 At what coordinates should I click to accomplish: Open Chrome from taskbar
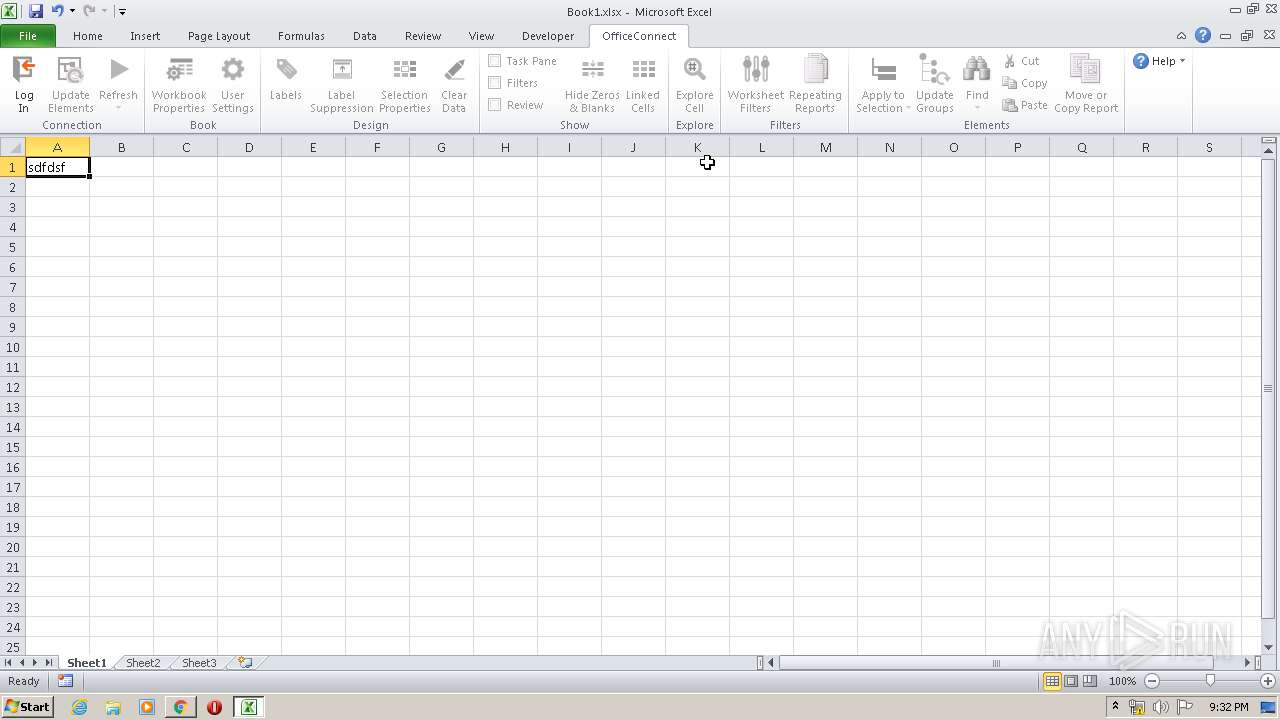tap(180, 707)
